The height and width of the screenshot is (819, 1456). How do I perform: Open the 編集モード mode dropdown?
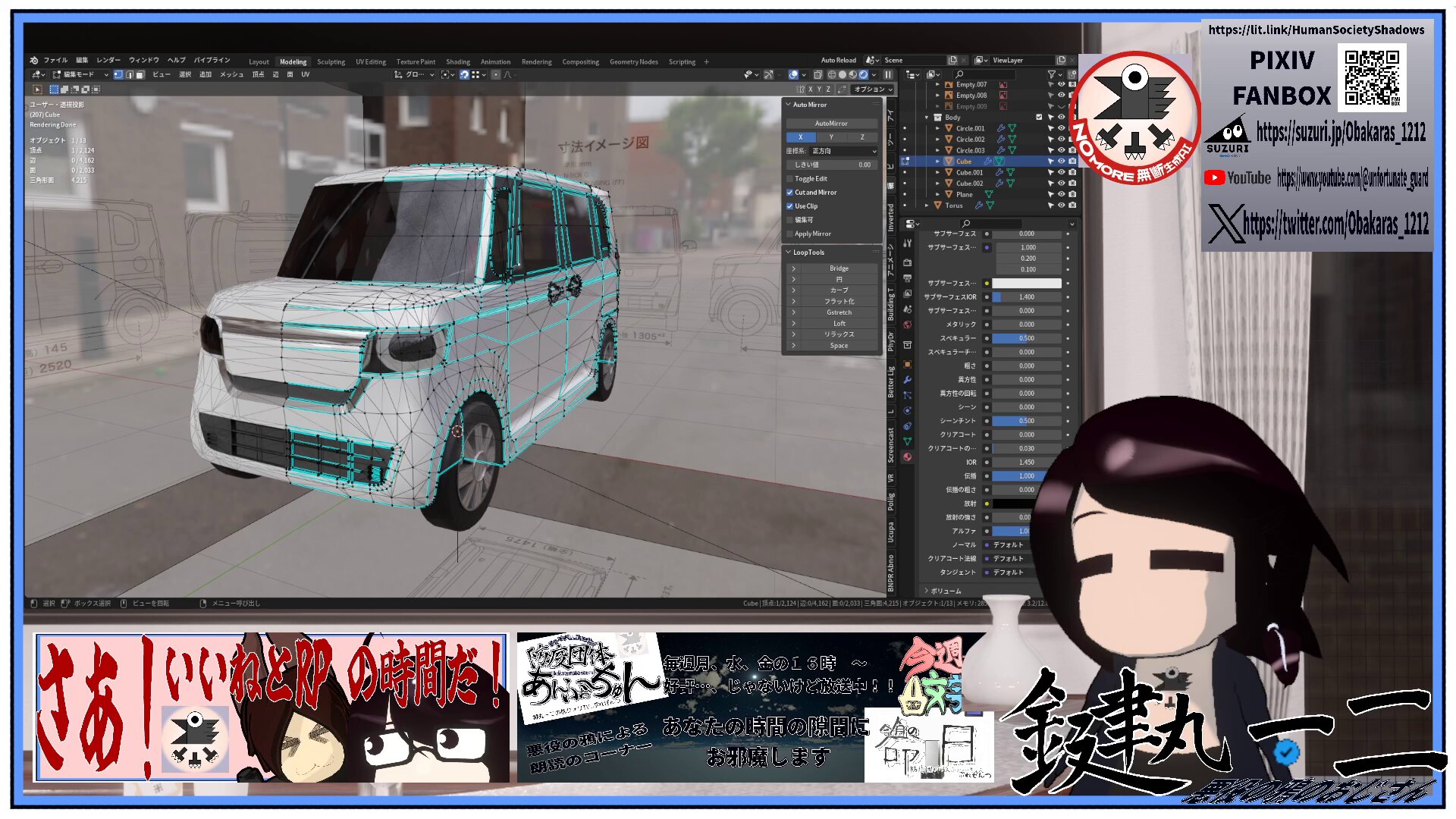click(80, 74)
